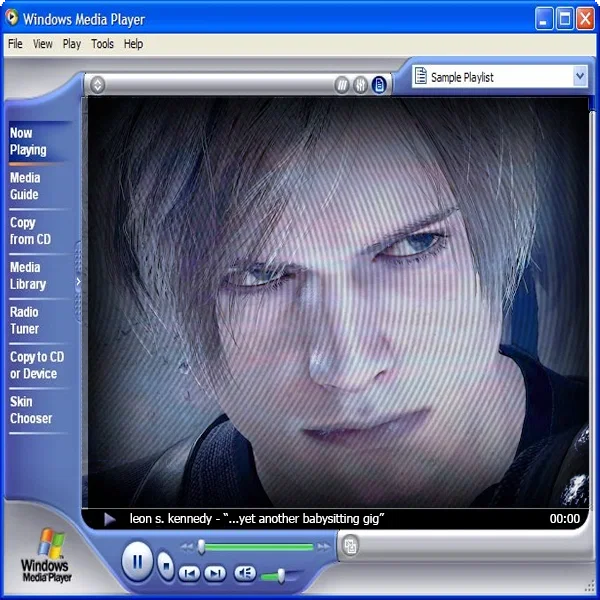Mute the audio with the speaker button

click(x=245, y=573)
